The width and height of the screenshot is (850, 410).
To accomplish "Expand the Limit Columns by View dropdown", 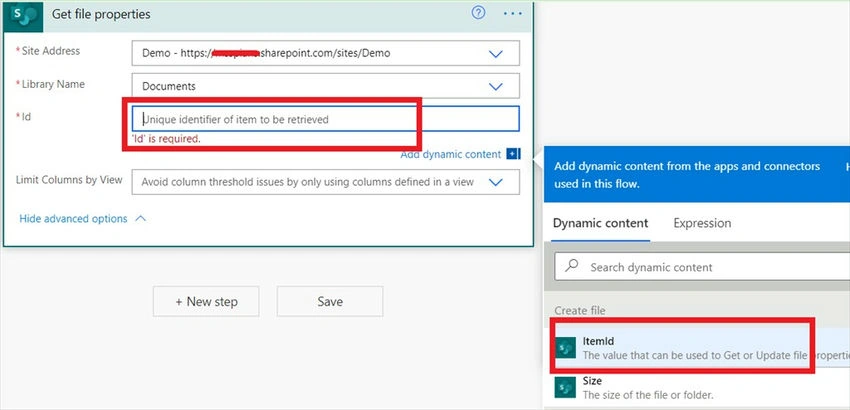I will [495, 182].
